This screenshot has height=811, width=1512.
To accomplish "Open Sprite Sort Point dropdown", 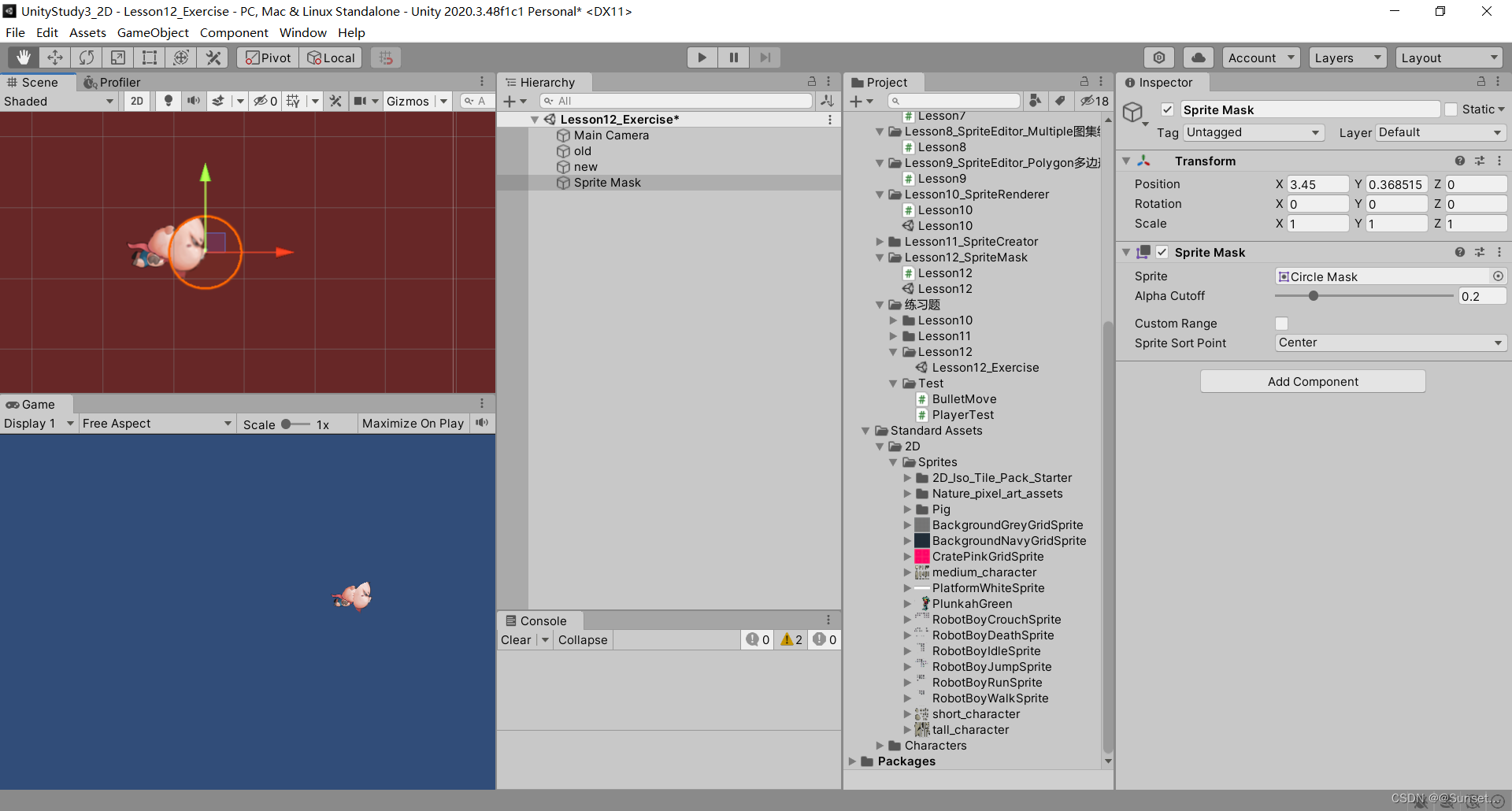I will 1391,343.
